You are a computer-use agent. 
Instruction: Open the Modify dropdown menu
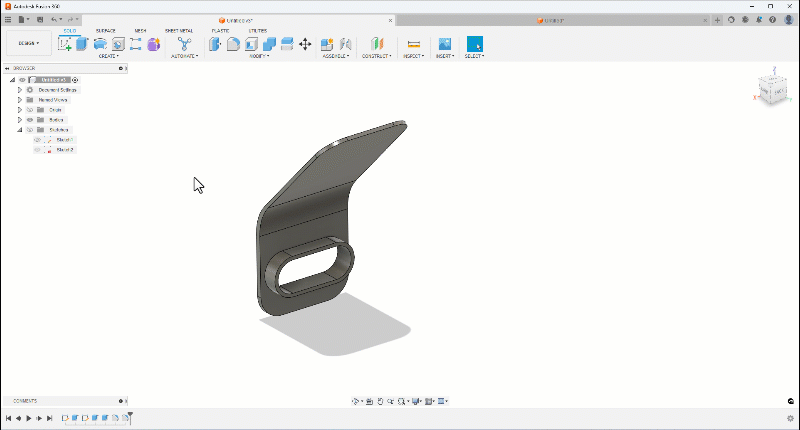coord(258,57)
